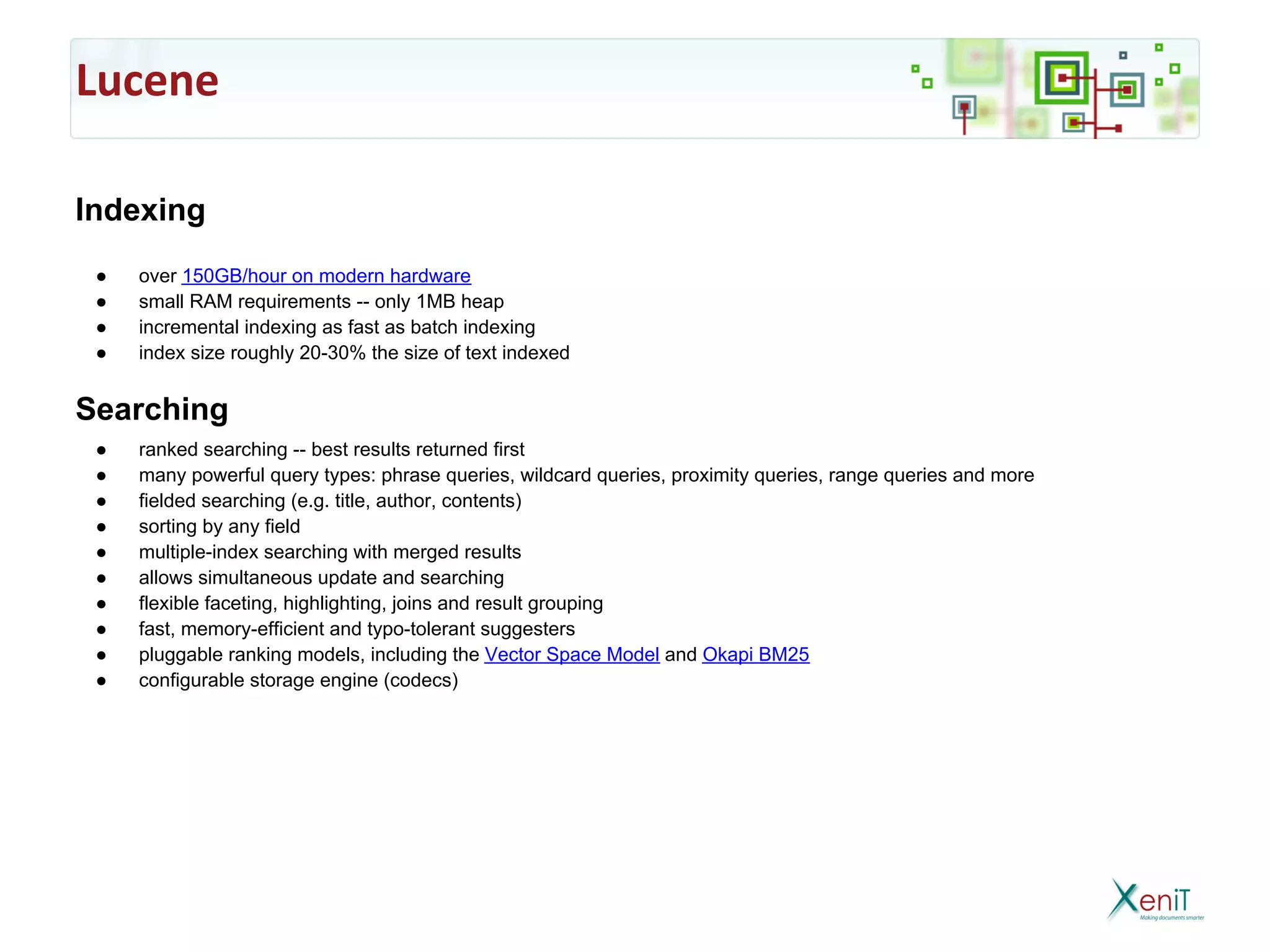Click 'configurable storage engine (codecs)'
This screenshot has height=952, width=1270.
point(298,681)
